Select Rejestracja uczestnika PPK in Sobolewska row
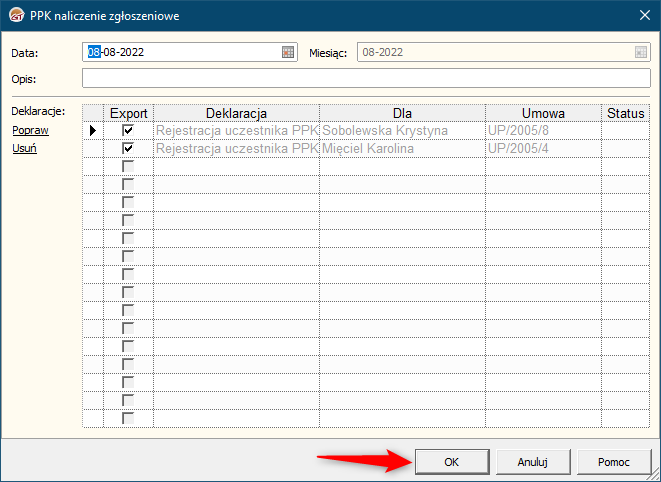 236,131
